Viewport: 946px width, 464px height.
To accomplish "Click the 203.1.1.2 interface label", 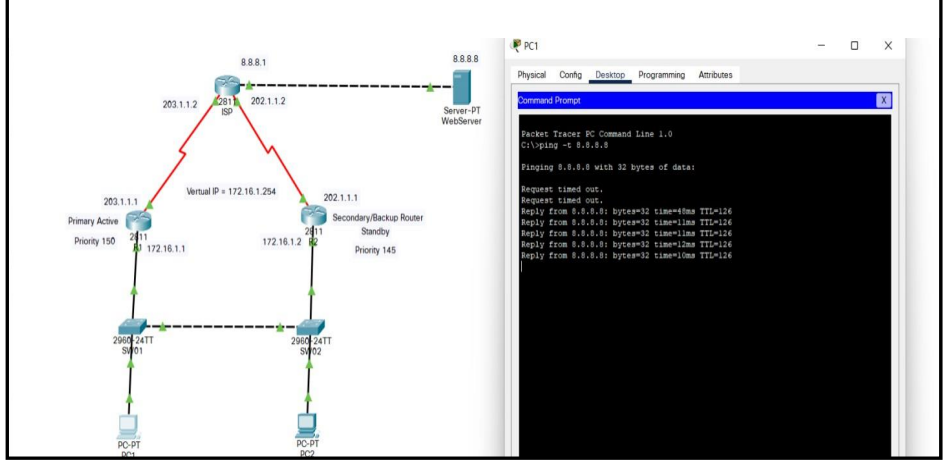I will pyautogui.click(x=180, y=104).
